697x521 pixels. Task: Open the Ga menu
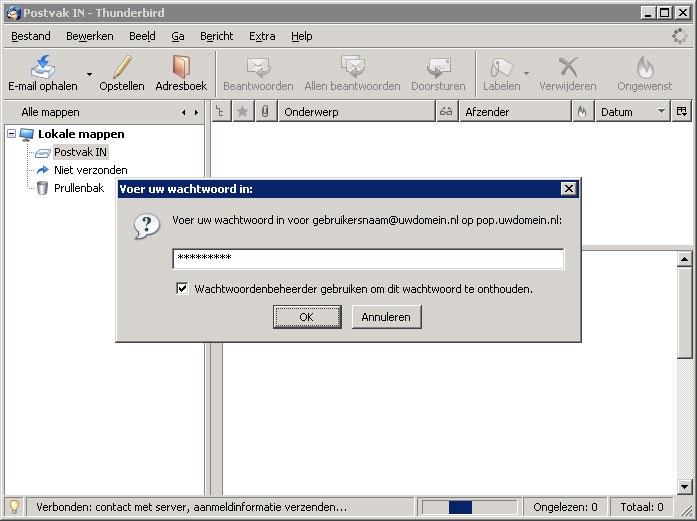pyautogui.click(x=178, y=36)
